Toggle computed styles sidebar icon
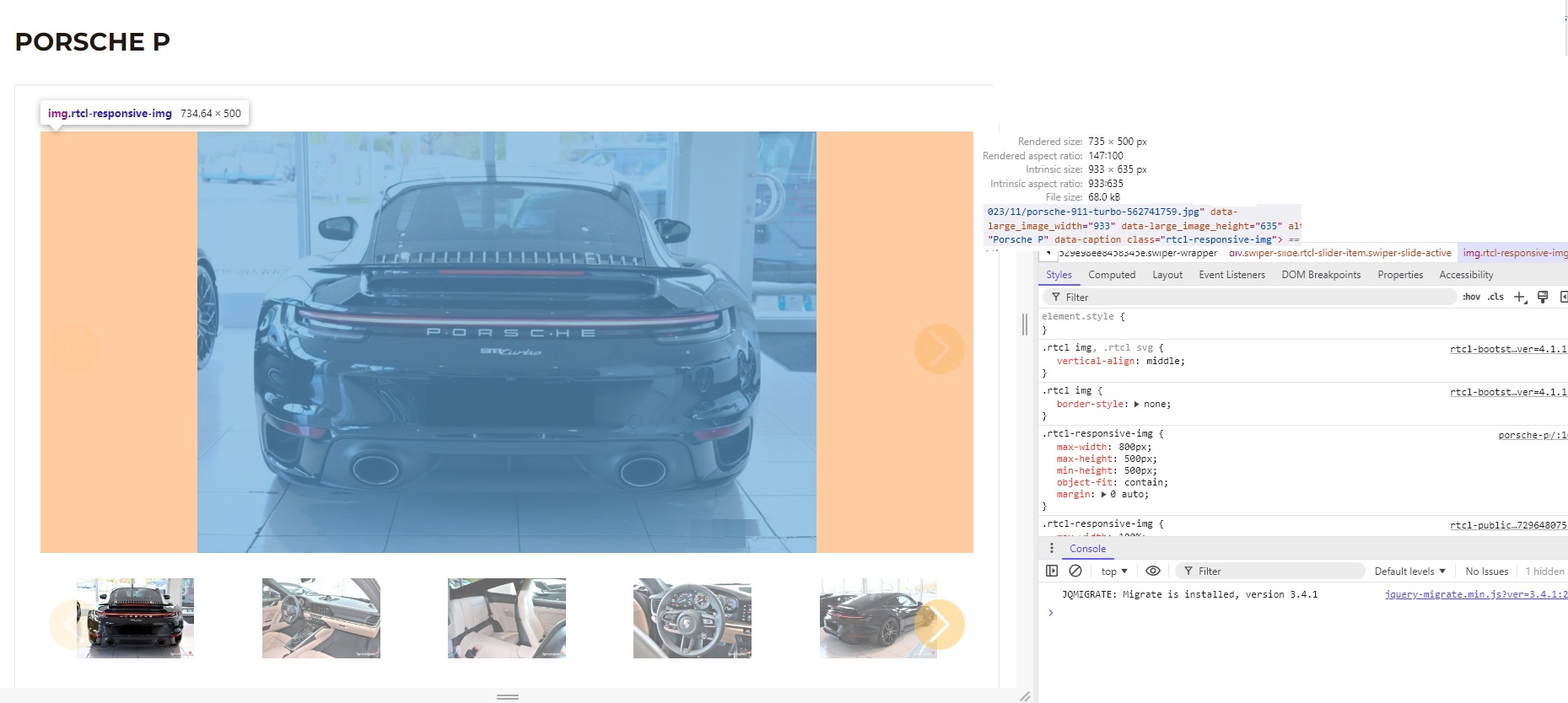The height and width of the screenshot is (703, 1568). (1564, 297)
